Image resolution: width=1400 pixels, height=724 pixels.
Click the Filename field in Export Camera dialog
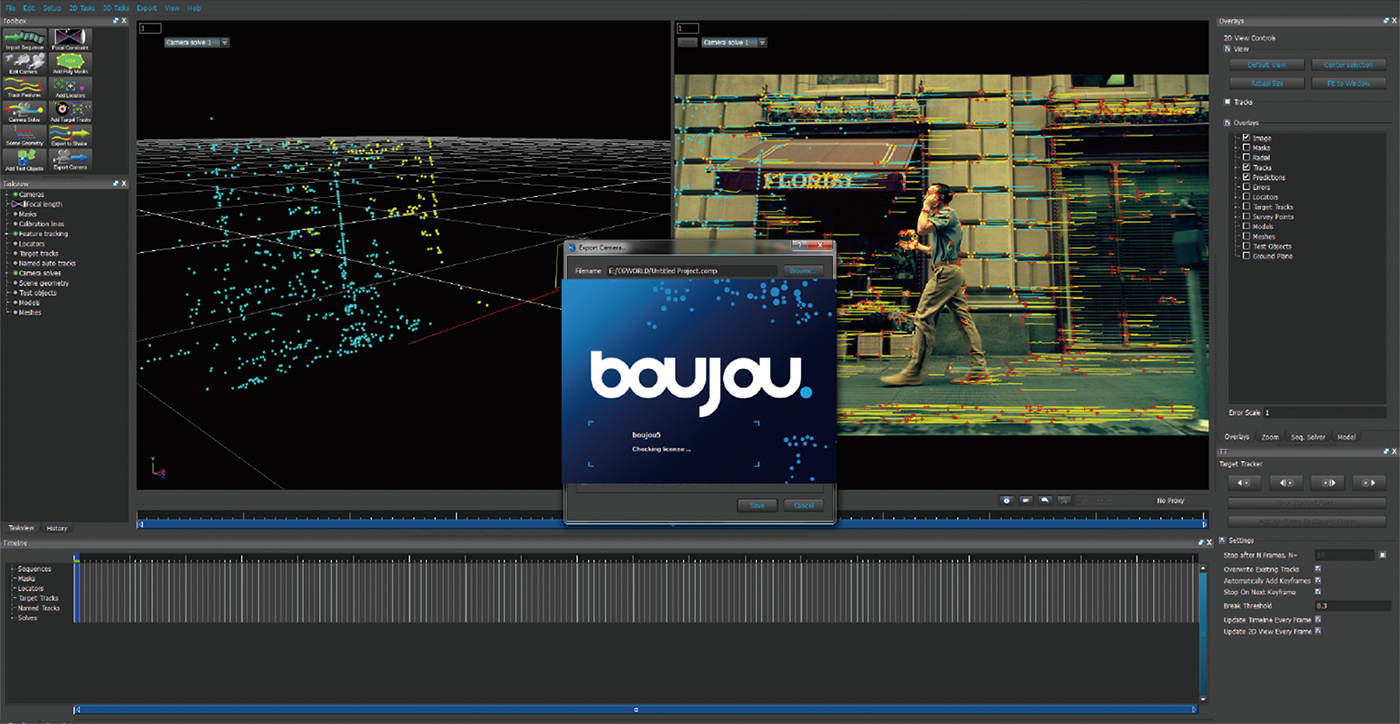pyautogui.click(x=692, y=271)
